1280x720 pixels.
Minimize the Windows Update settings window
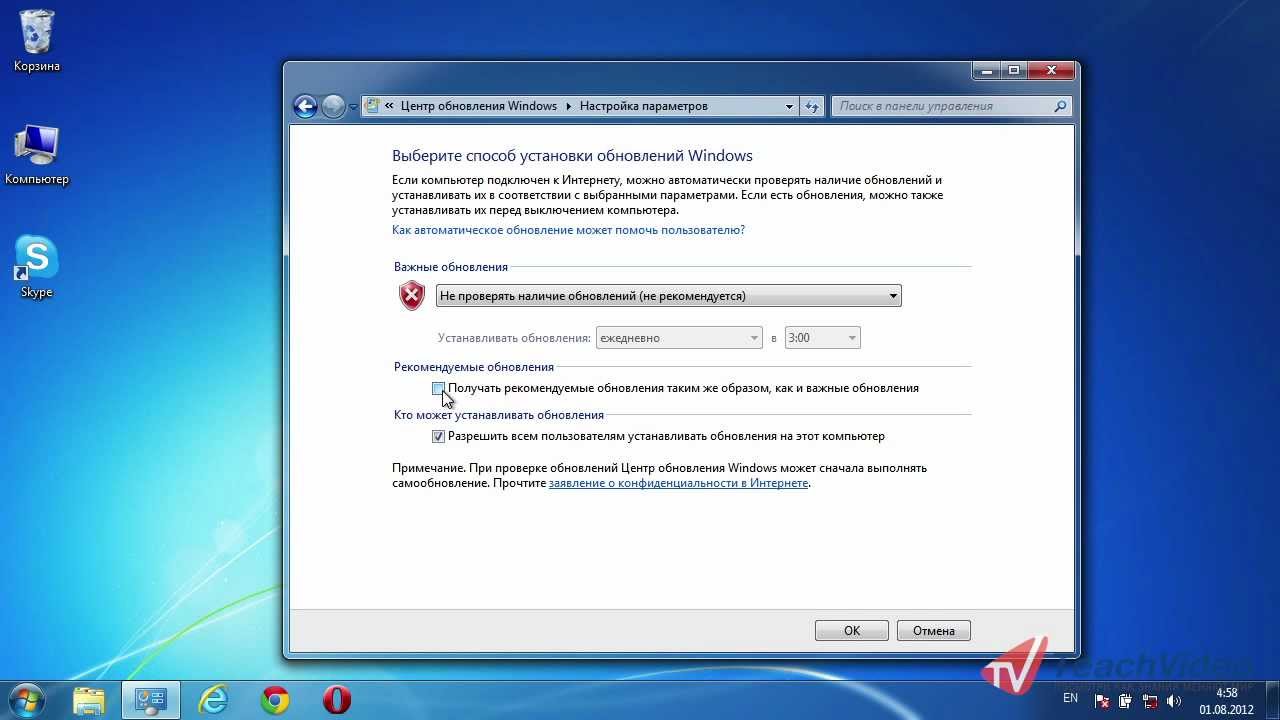click(986, 71)
